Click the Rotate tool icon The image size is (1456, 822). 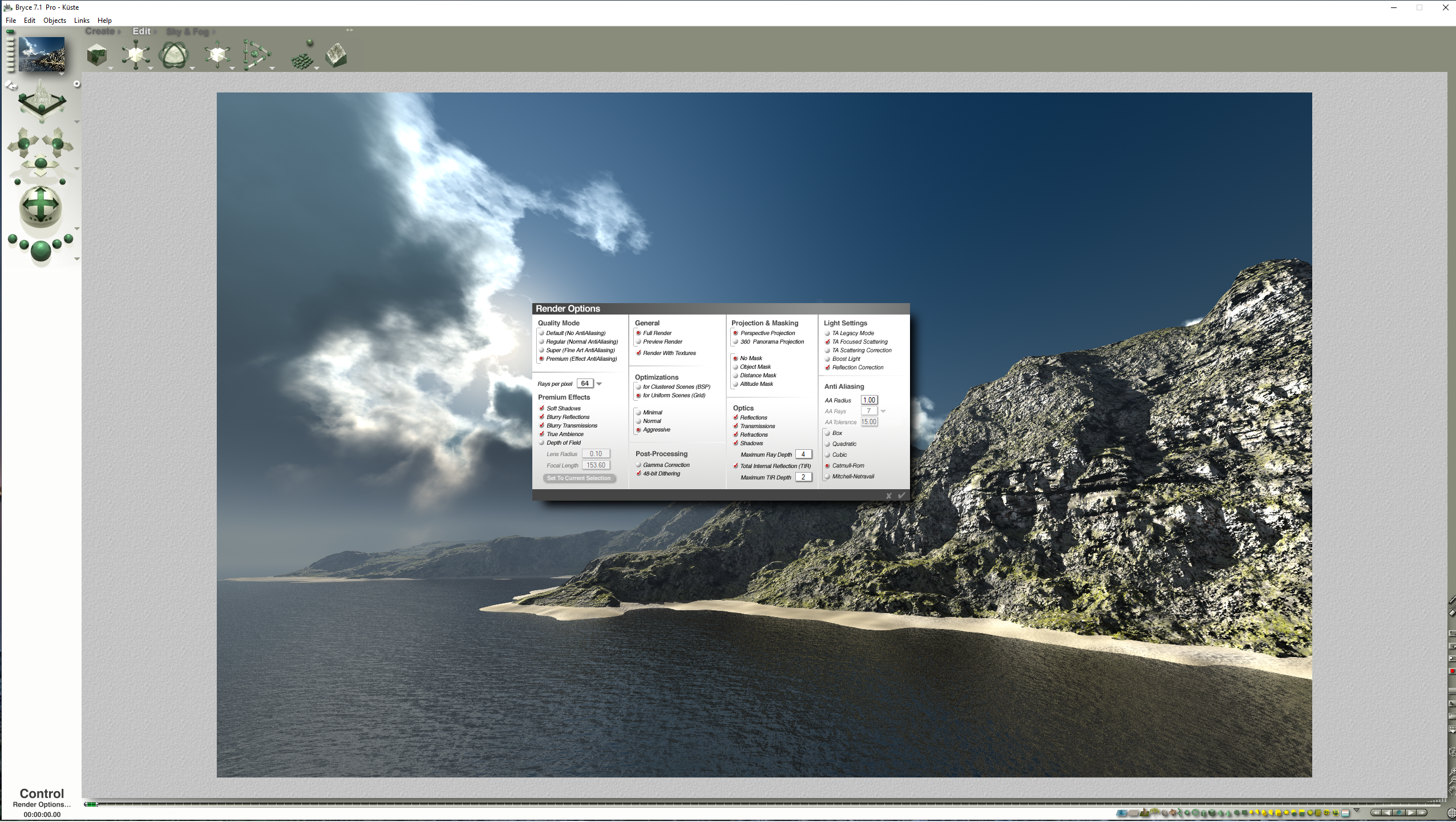(173, 55)
